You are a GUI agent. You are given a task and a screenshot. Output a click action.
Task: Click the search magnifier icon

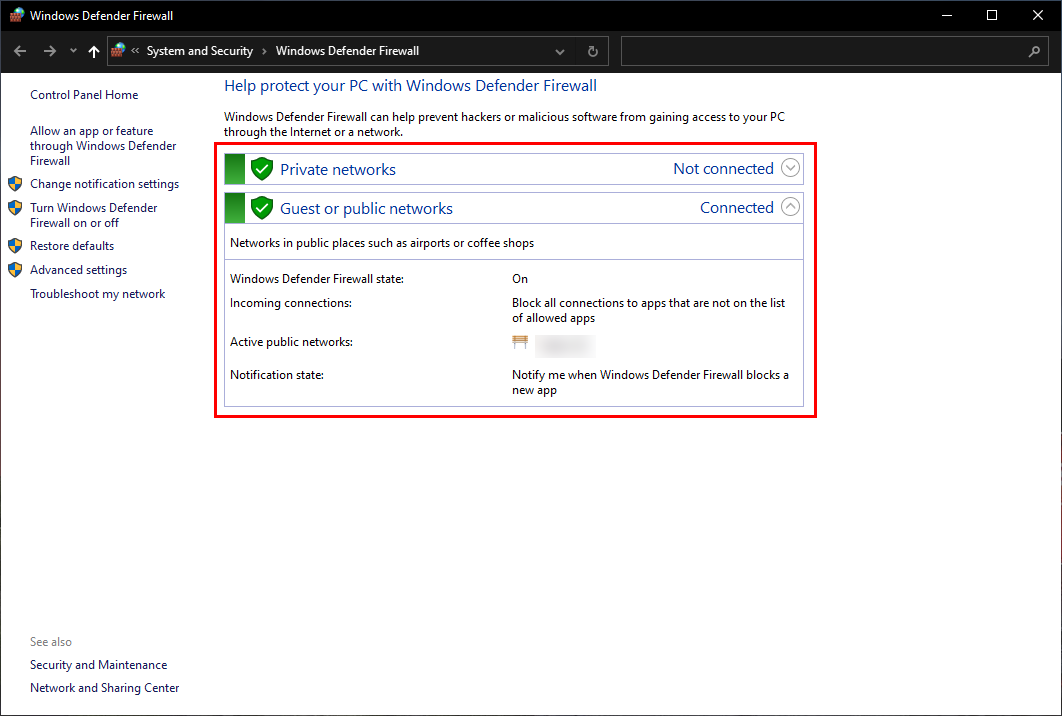(x=1034, y=51)
